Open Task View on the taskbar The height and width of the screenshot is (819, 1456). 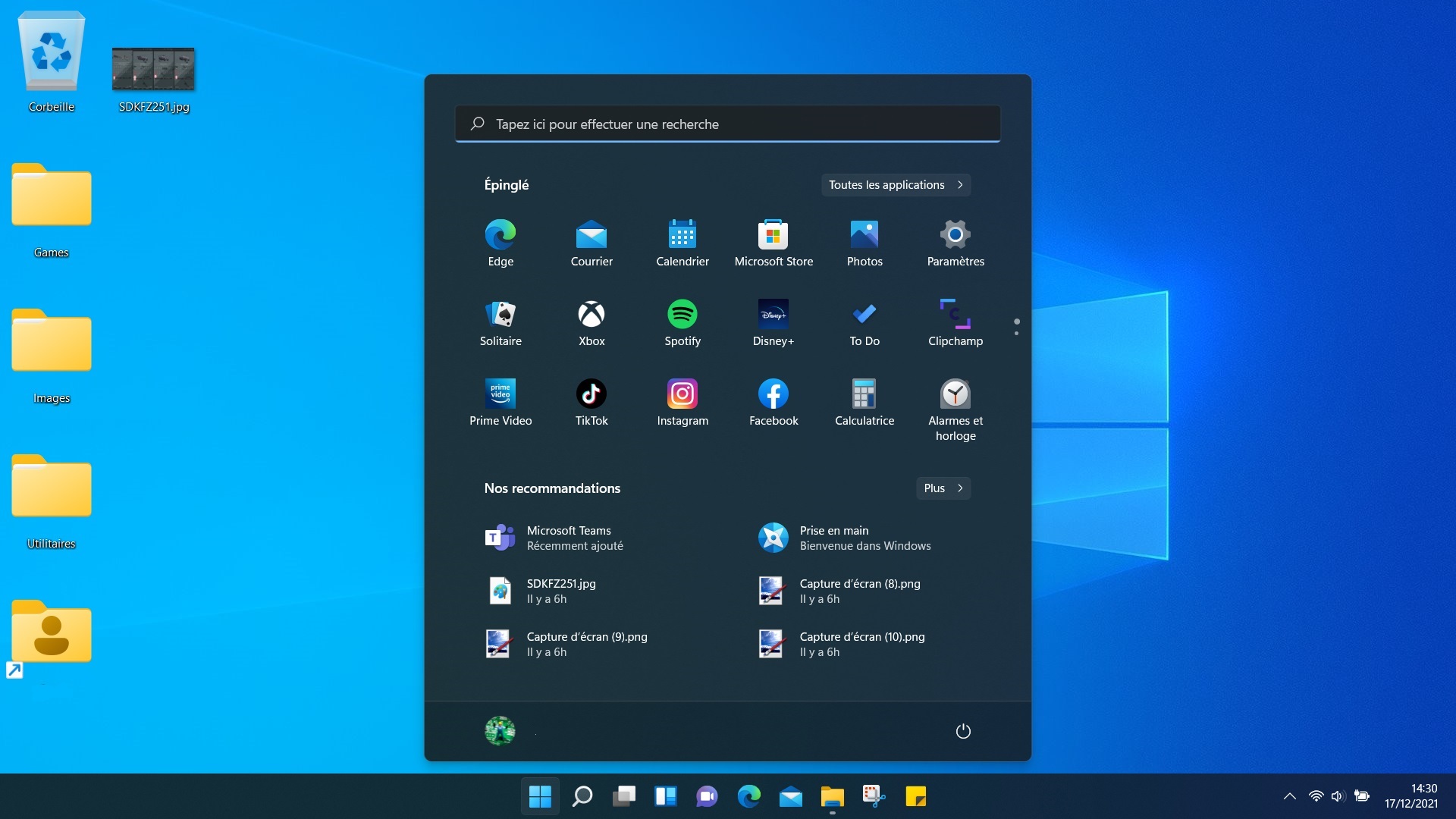point(623,796)
